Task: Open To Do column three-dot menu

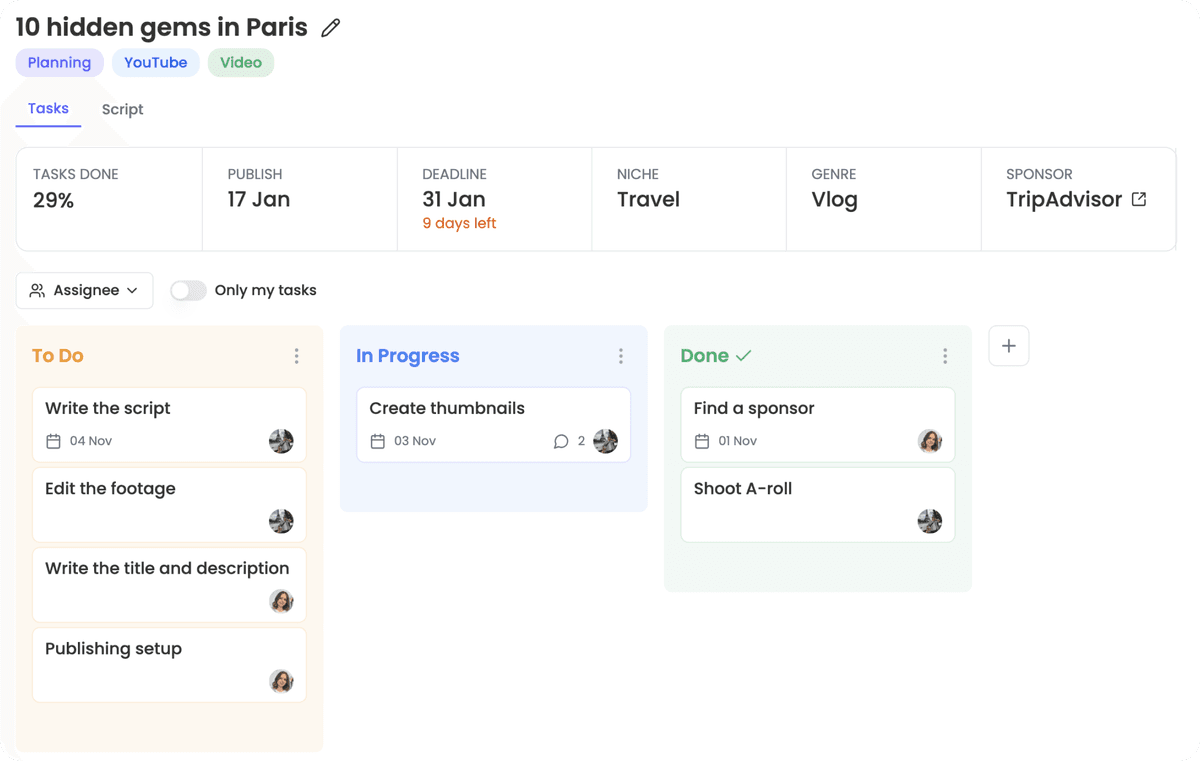Action: coord(296,356)
